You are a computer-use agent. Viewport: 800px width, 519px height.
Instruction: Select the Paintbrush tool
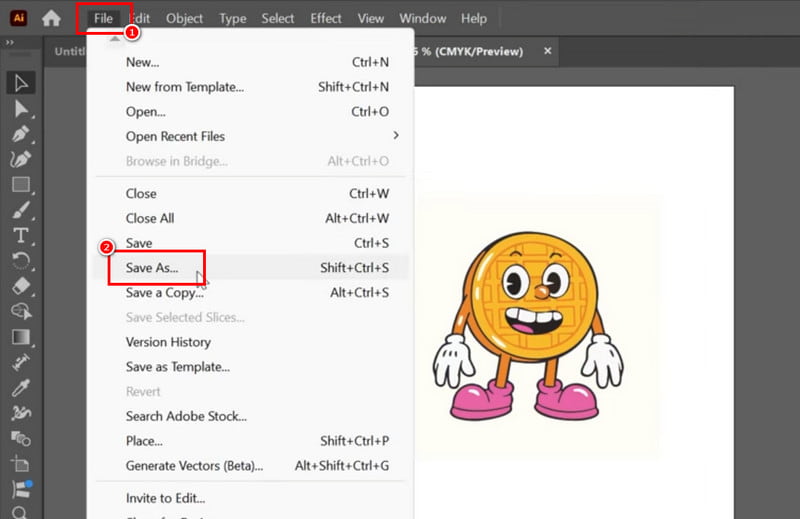[x=20, y=210]
